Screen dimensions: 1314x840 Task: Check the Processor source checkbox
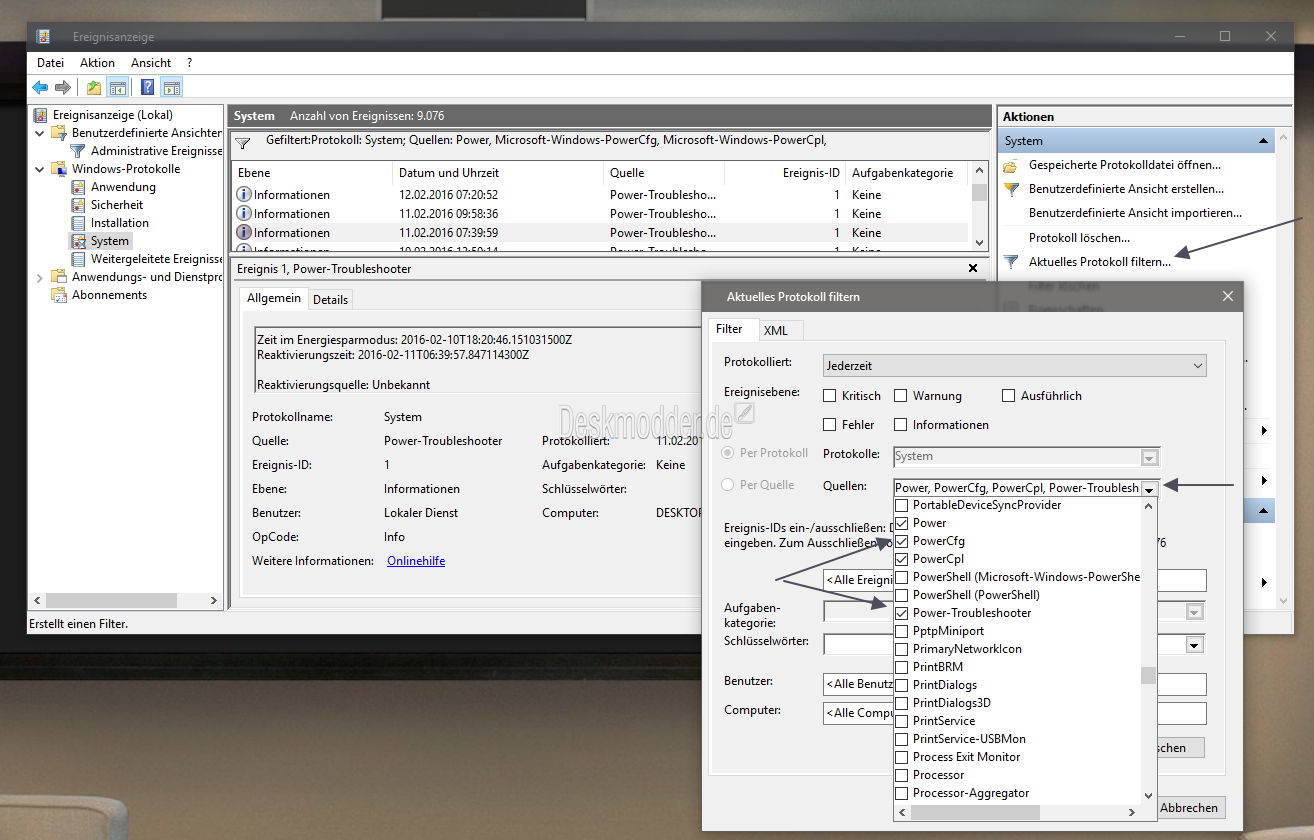point(902,775)
